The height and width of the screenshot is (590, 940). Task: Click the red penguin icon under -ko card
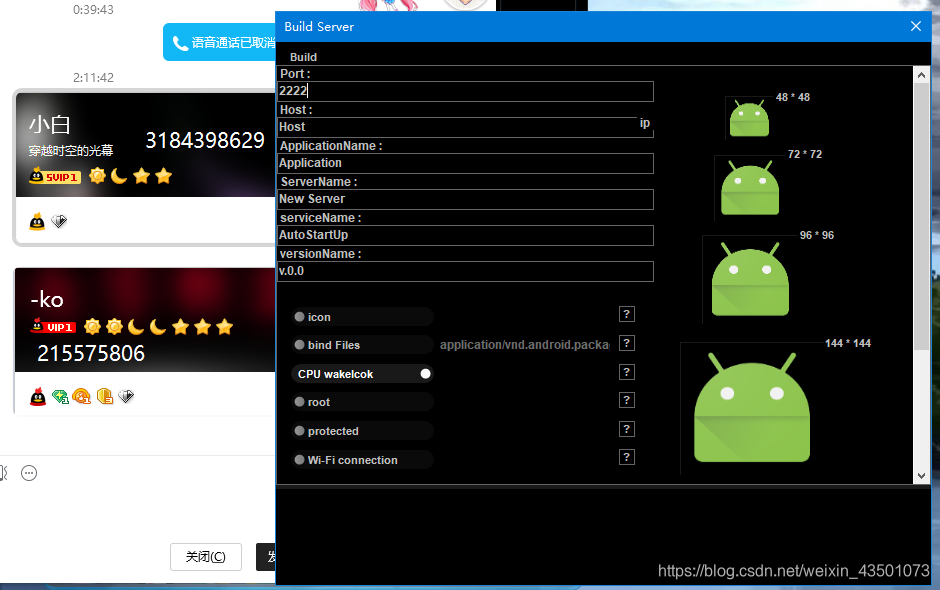click(38, 396)
